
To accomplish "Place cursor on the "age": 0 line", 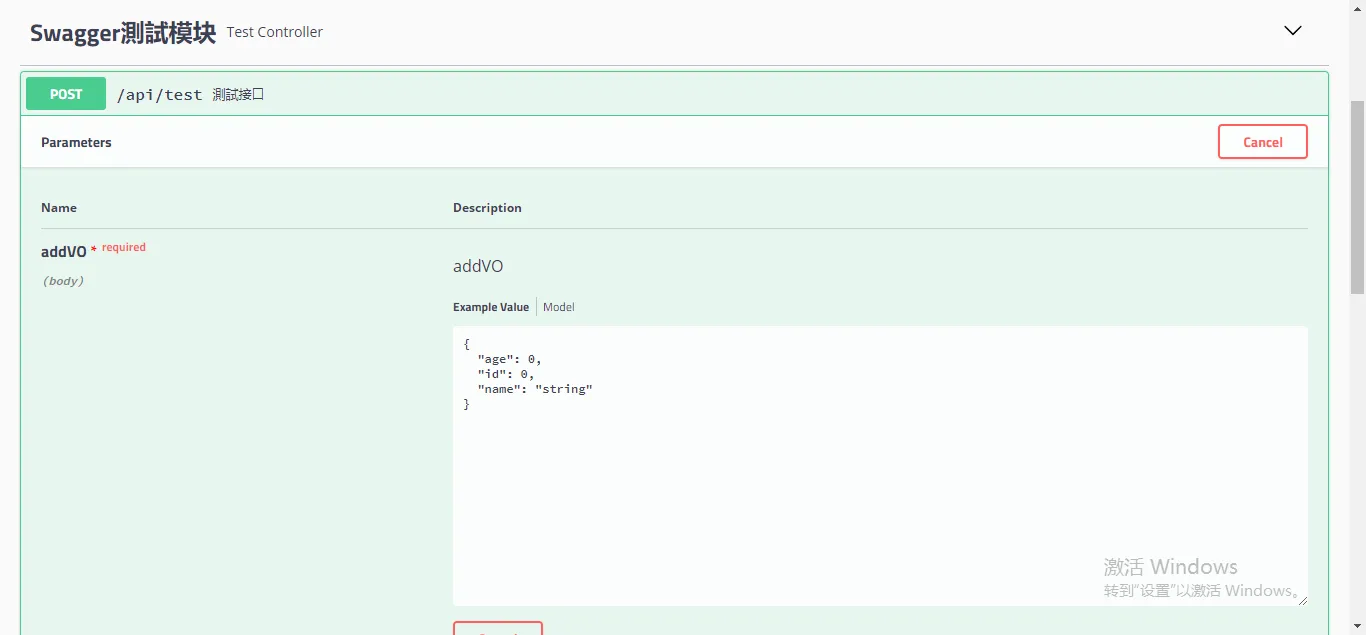I will (509, 359).
